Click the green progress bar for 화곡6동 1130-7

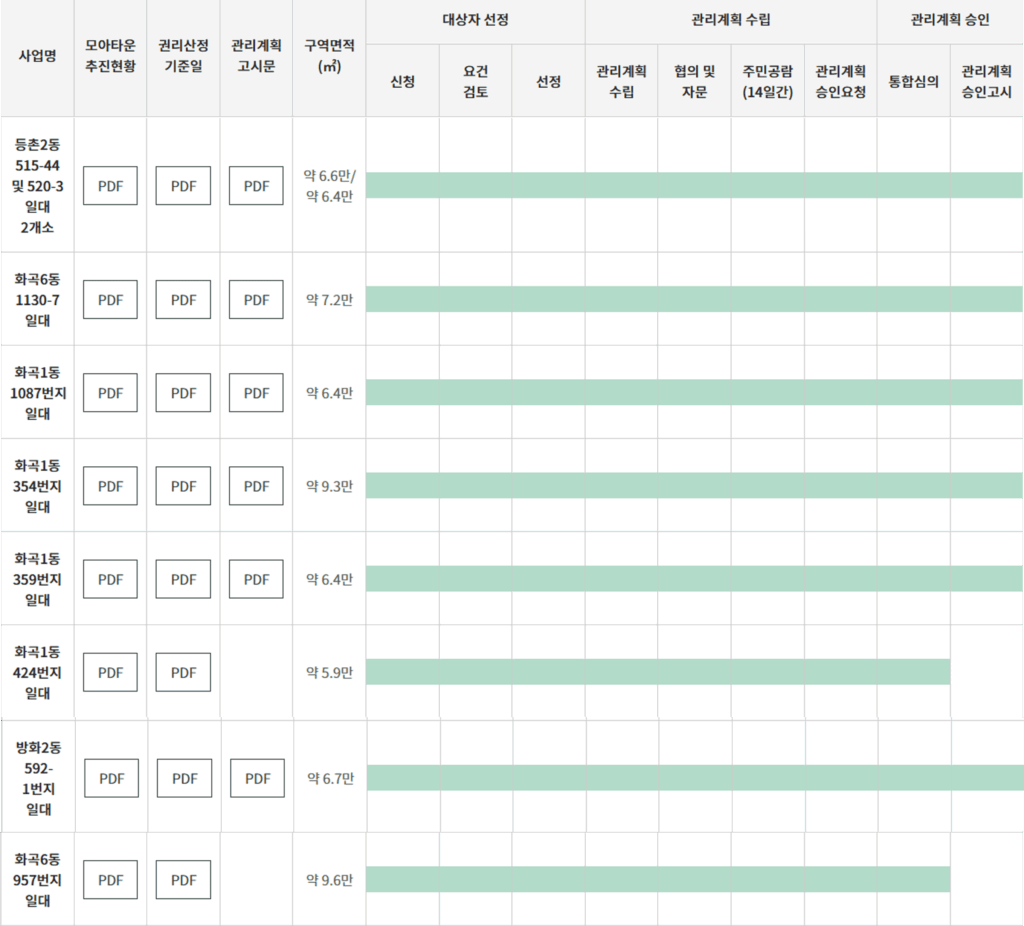click(694, 299)
